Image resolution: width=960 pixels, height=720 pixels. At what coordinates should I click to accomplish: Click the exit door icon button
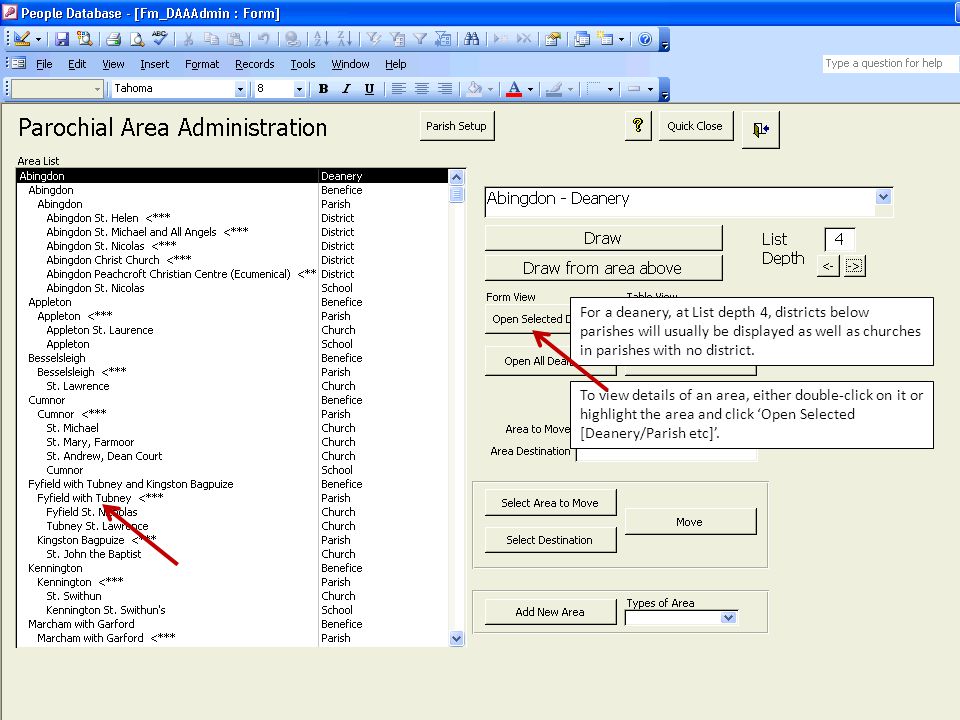(x=760, y=129)
